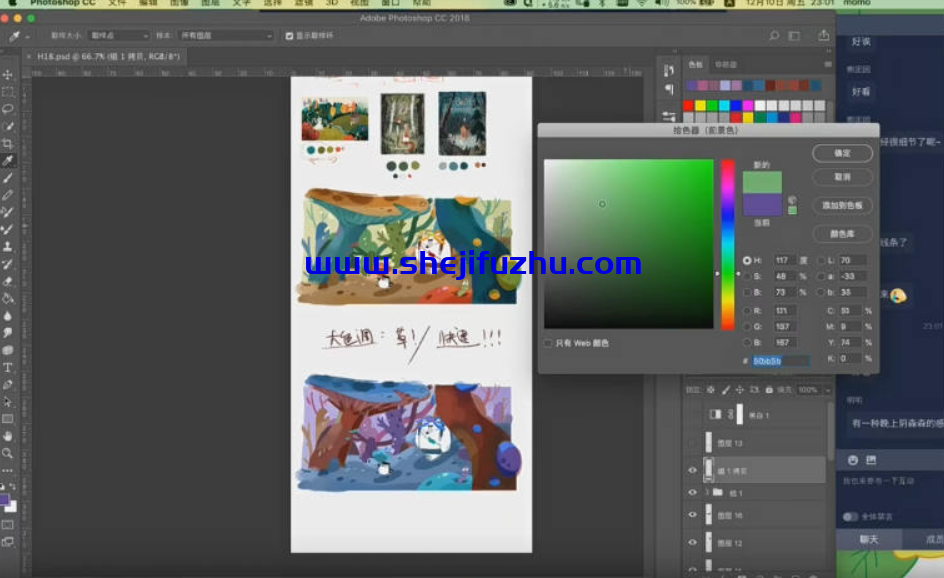
Task: Select the Rectangular Marquee tool
Action: tap(8, 92)
